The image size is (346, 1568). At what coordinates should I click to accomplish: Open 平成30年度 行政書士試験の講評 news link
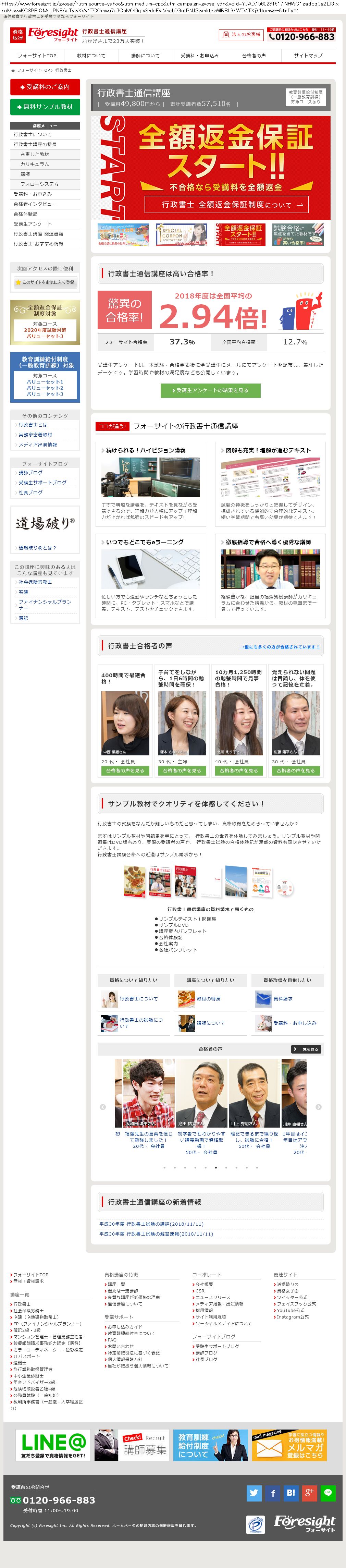point(151,1224)
